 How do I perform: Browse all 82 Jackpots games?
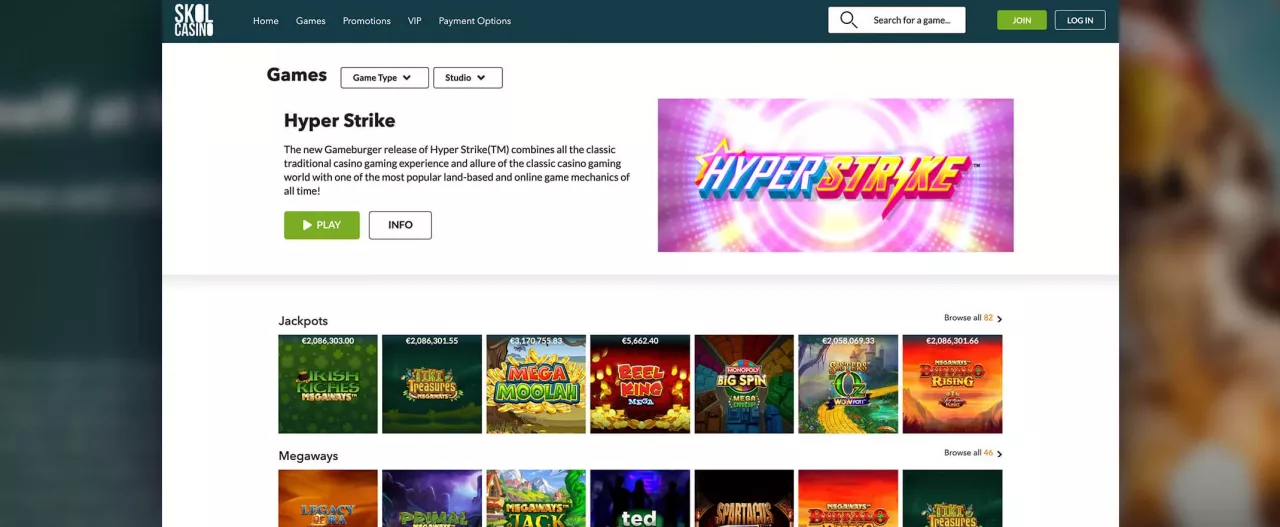(x=973, y=318)
